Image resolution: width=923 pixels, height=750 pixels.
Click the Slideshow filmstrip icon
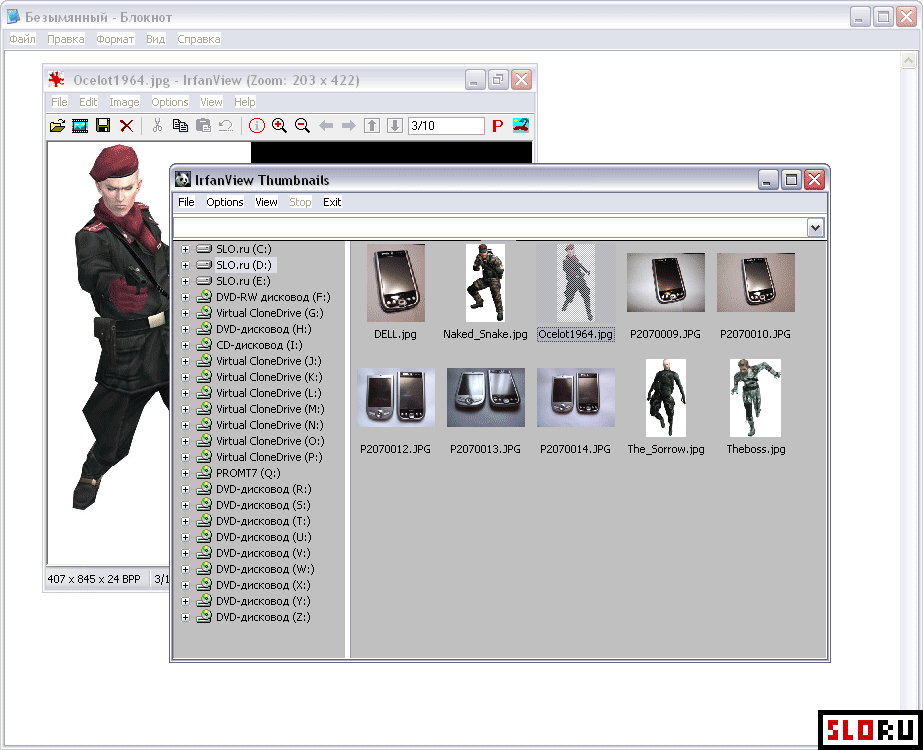[80, 126]
